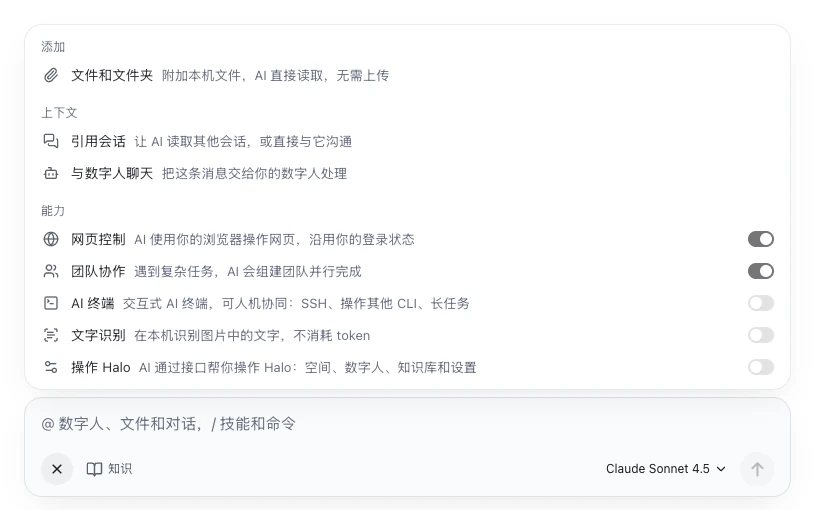815x510 pixels.
Task: Click the paperclip icon for files and folders
Action: pos(51,75)
